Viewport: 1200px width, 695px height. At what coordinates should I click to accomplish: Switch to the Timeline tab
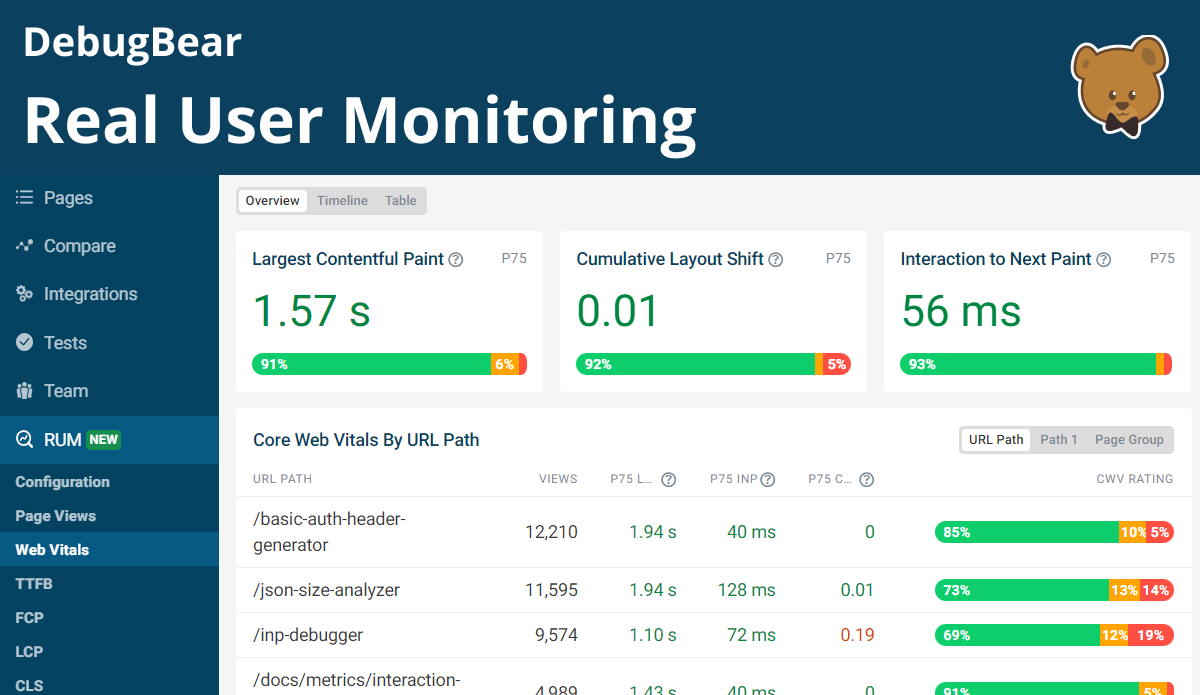tap(342, 200)
